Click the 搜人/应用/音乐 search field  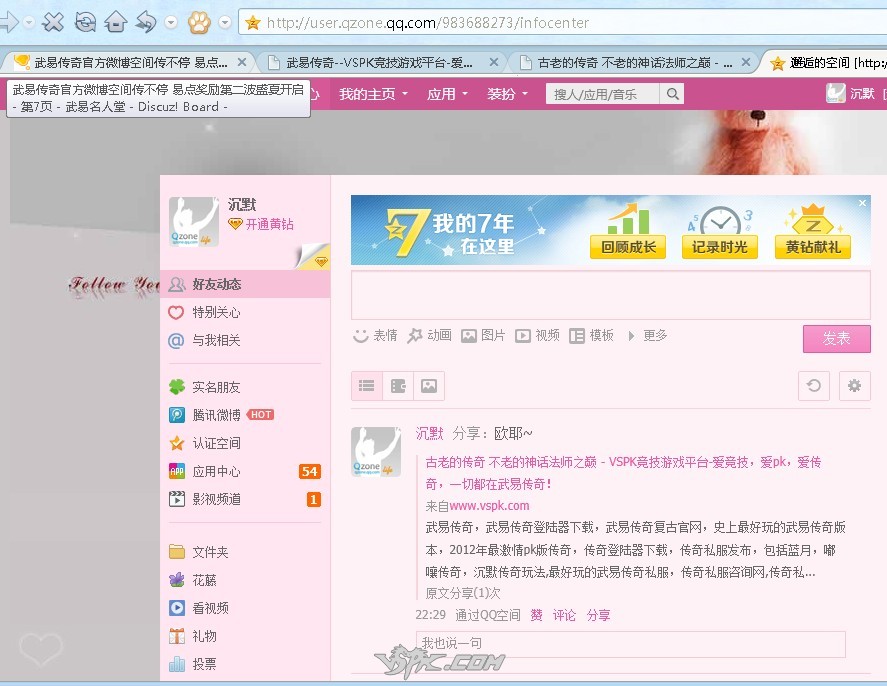click(x=602, y=94)
